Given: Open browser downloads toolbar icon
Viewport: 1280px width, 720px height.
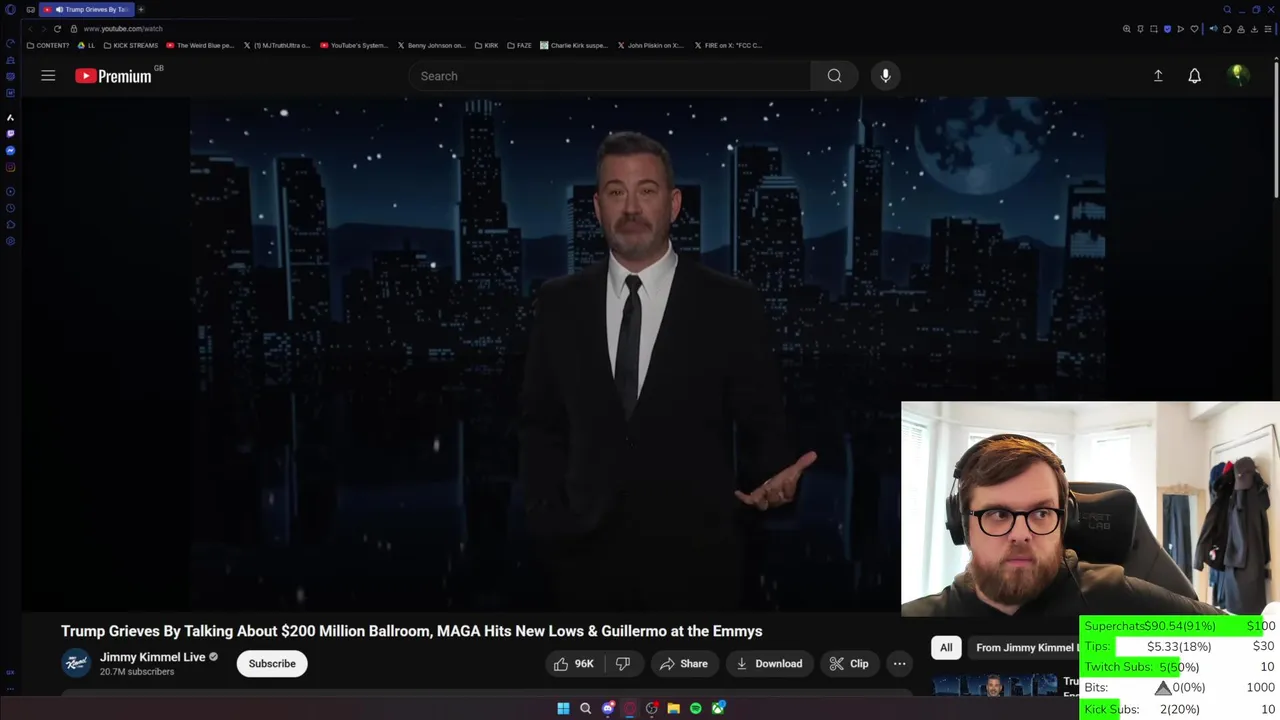Looking at the screenshot, I should click(1254, 29).
